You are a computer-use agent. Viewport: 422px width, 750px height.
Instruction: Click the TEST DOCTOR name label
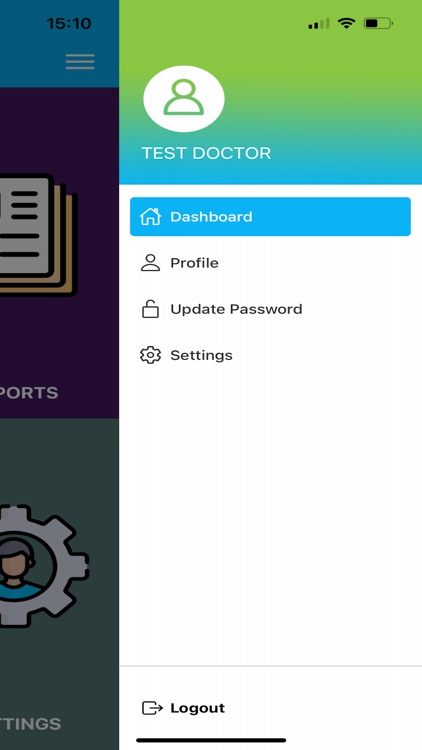point(206,153)
